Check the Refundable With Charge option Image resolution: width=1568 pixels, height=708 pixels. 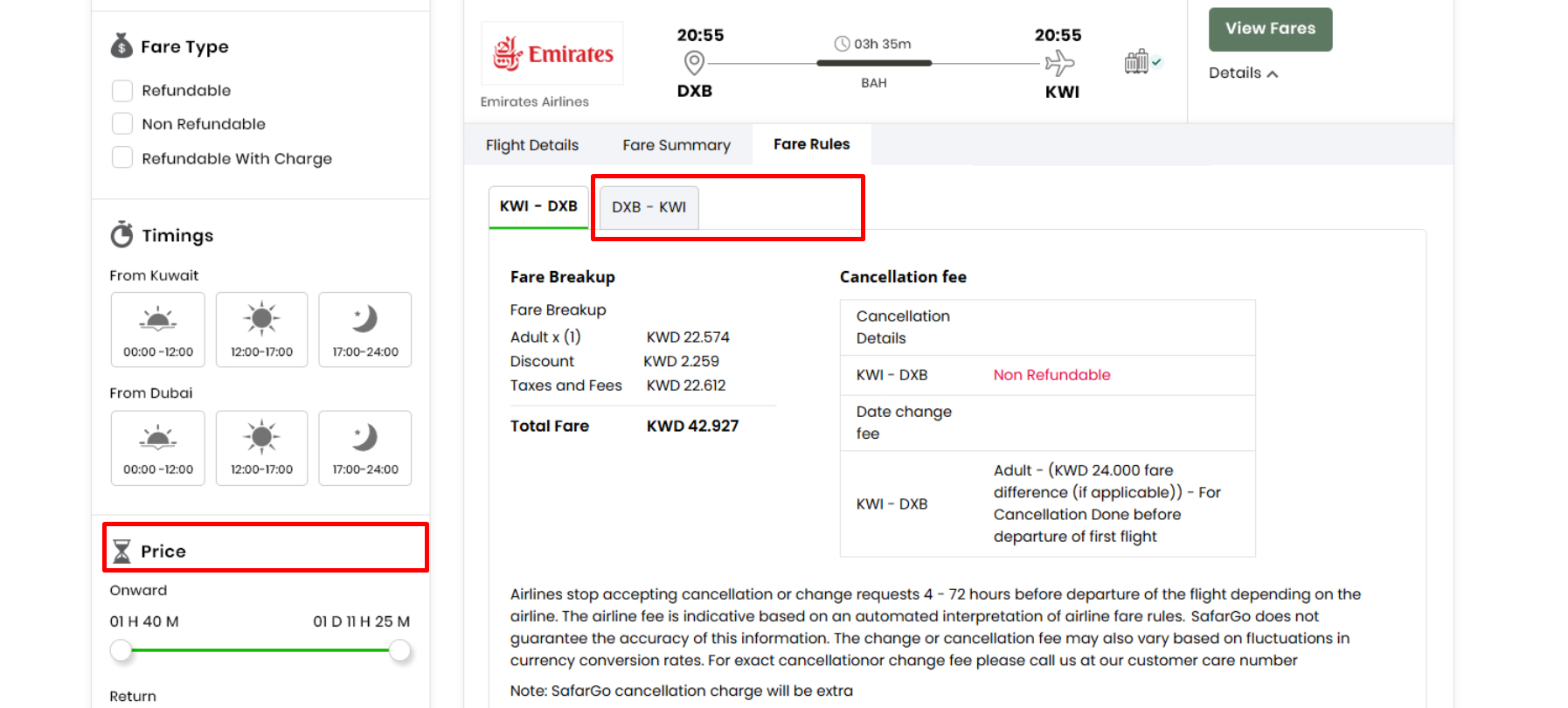(x=122, y=158)
